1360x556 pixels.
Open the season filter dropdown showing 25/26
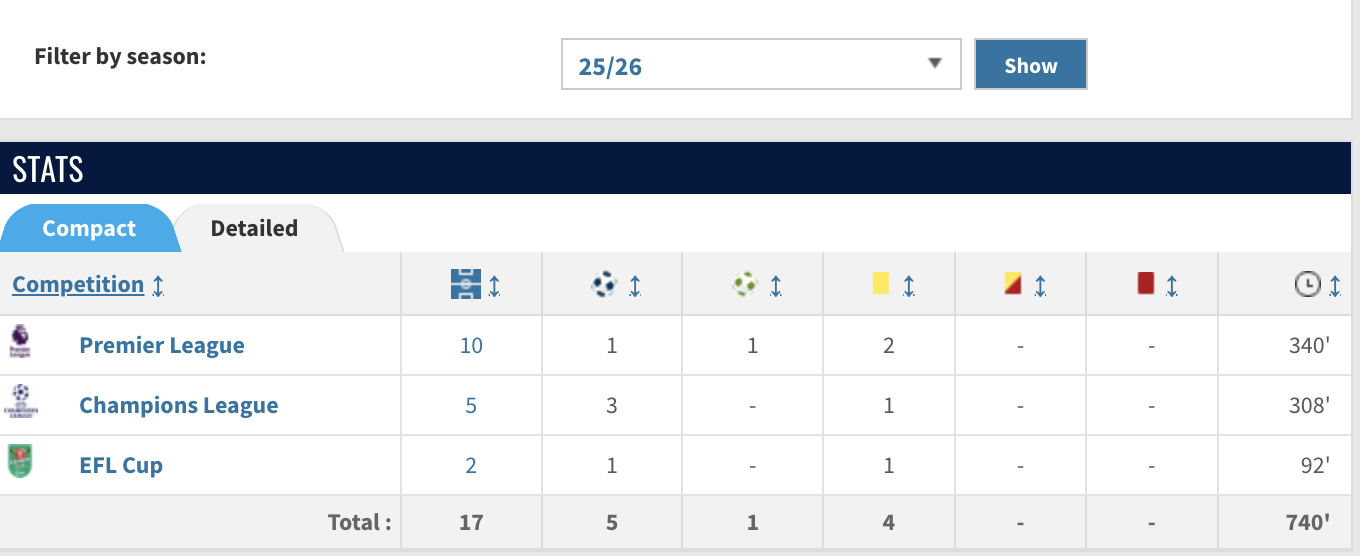point(760,65)
